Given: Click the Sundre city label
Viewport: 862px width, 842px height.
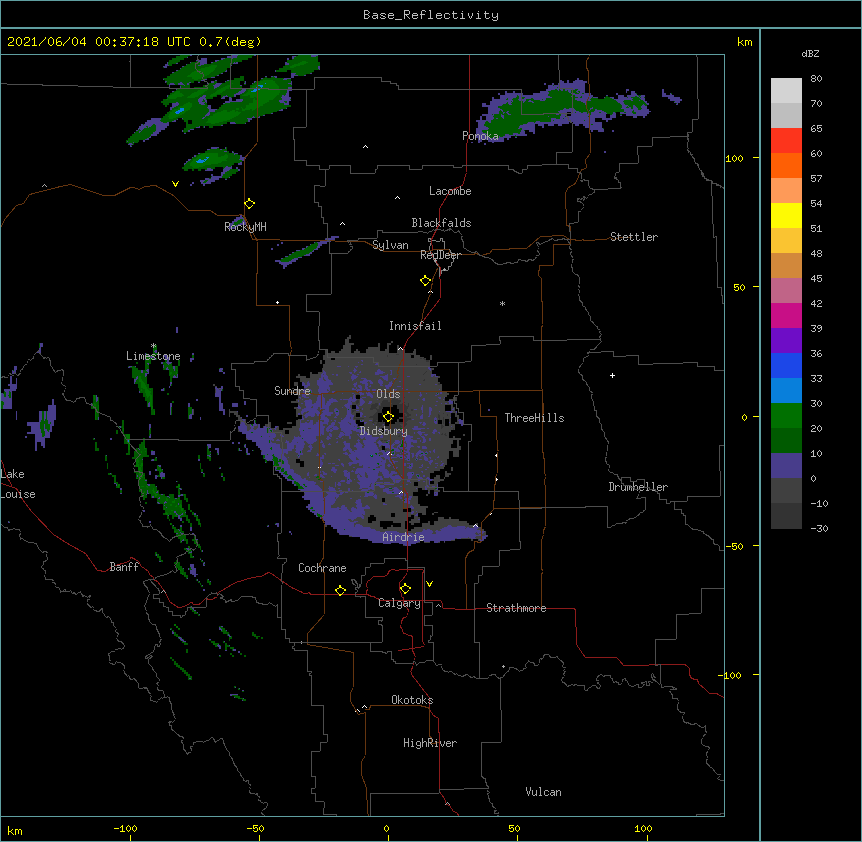Looking at the screenshot, I should [292, 391].
